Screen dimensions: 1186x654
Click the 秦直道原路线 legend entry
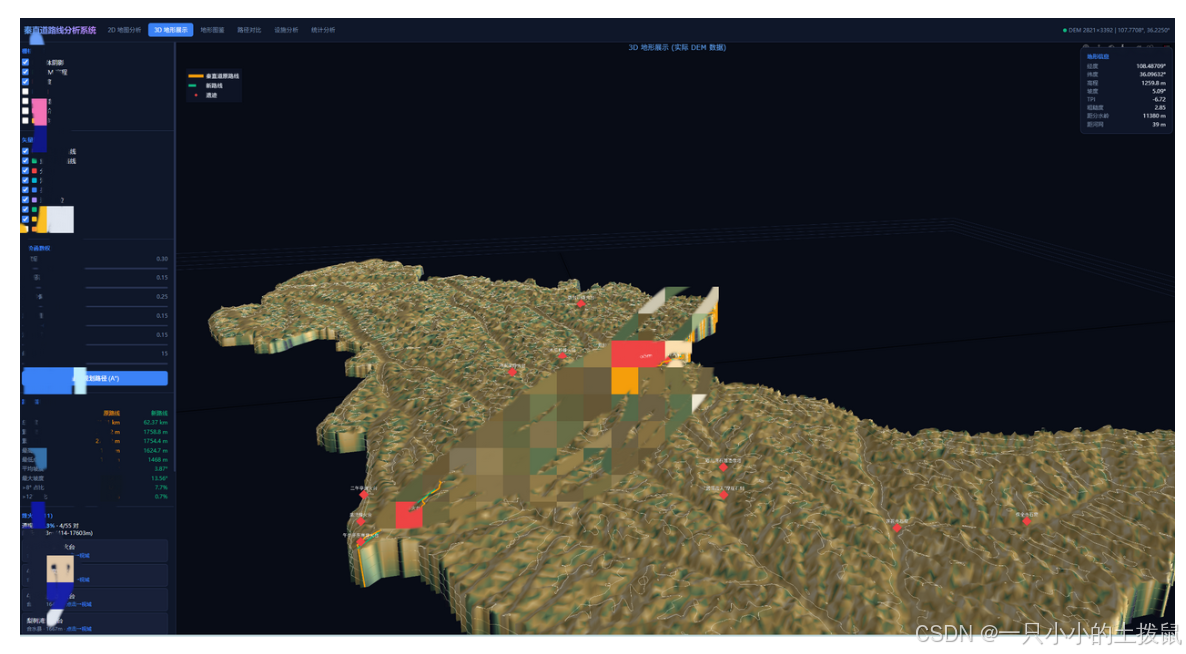[213, 76]
